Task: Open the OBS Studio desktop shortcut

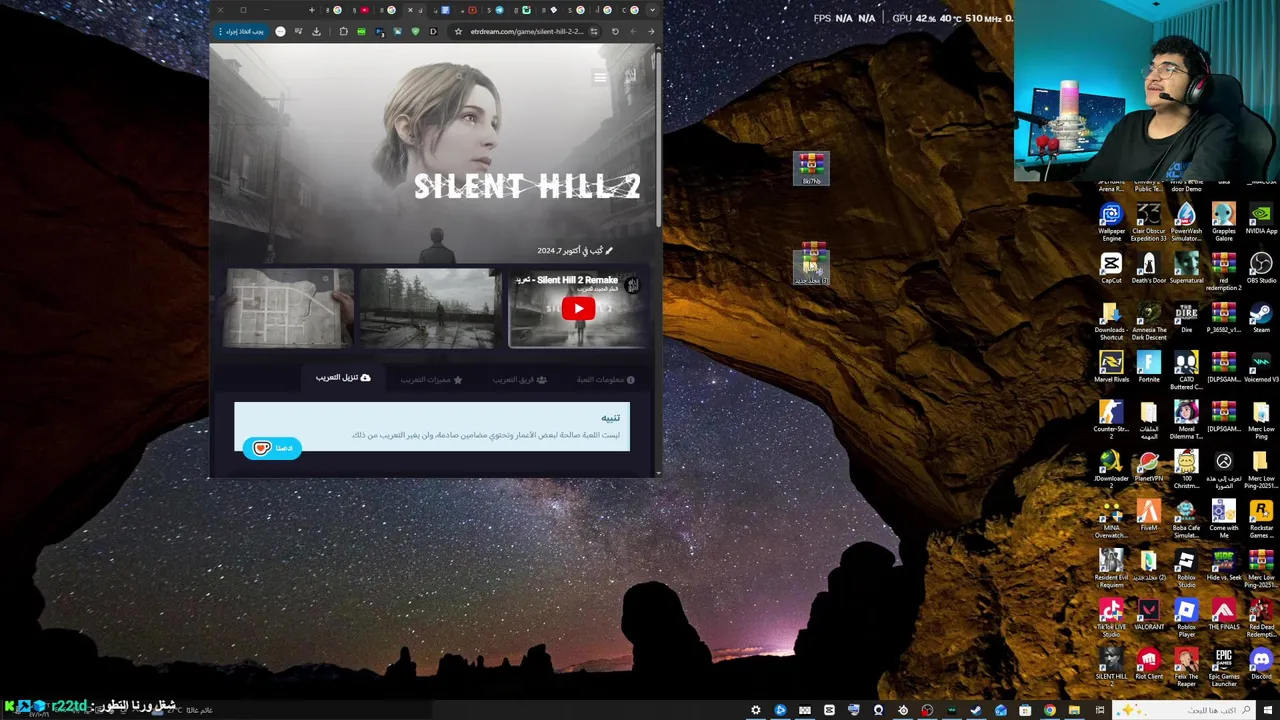Action: pos(1261,267)
